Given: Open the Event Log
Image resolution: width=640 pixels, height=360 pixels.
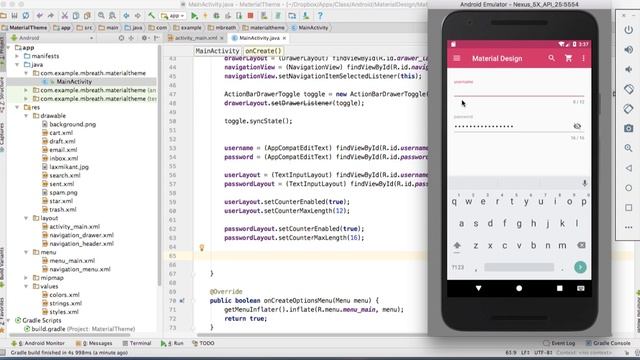Looking at the screenshot, I should (559, 343).
